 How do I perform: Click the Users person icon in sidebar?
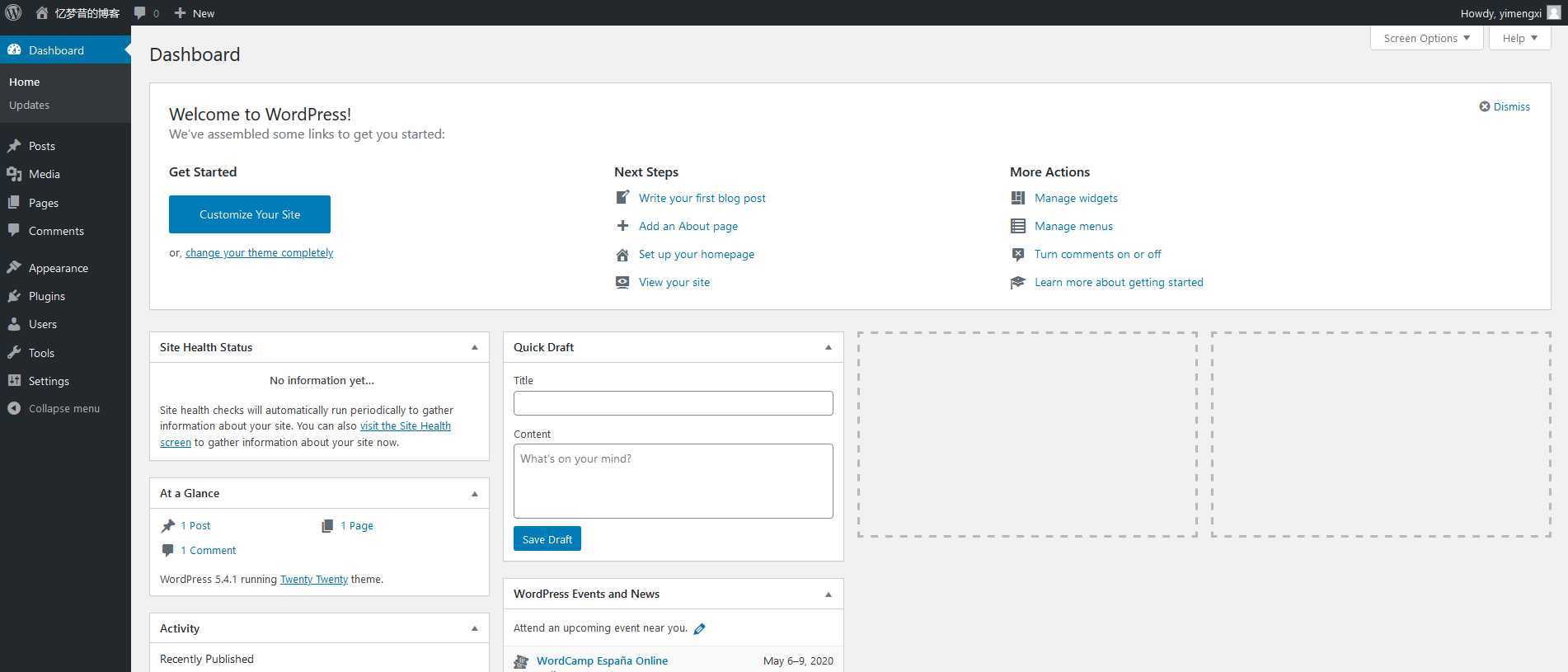14,324
